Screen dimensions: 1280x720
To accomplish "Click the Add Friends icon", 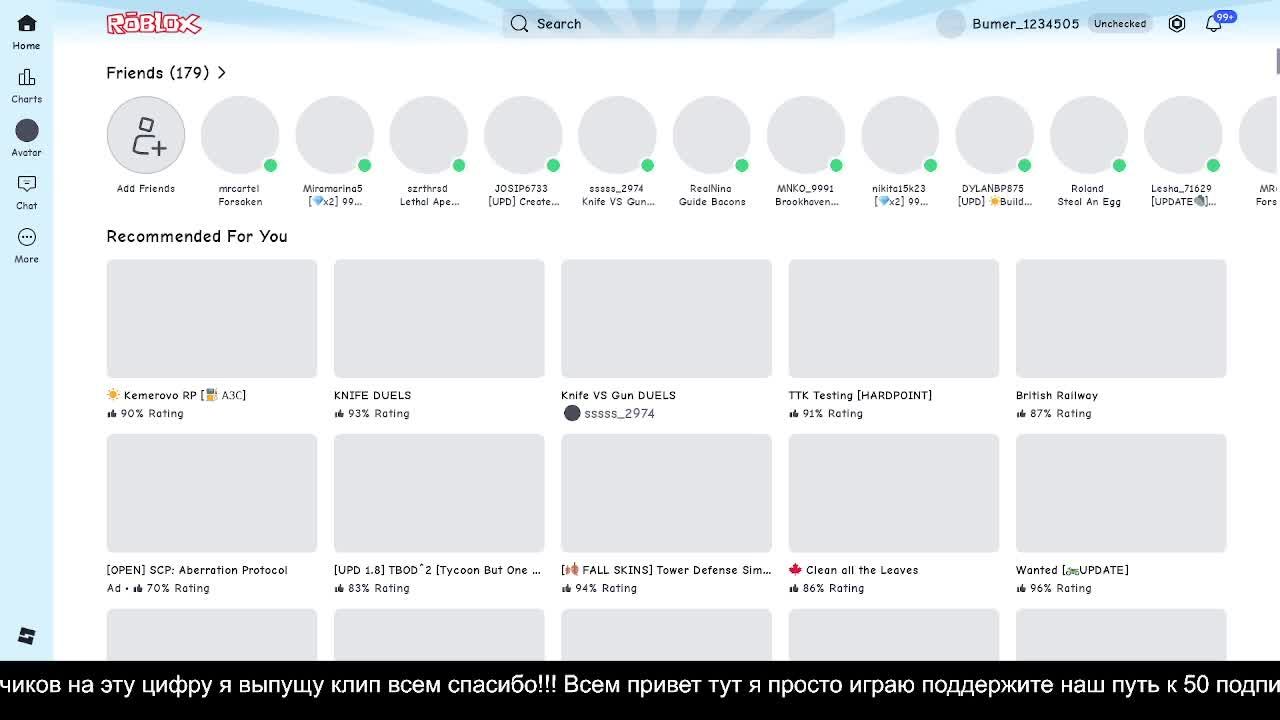I will coord(146,135).
